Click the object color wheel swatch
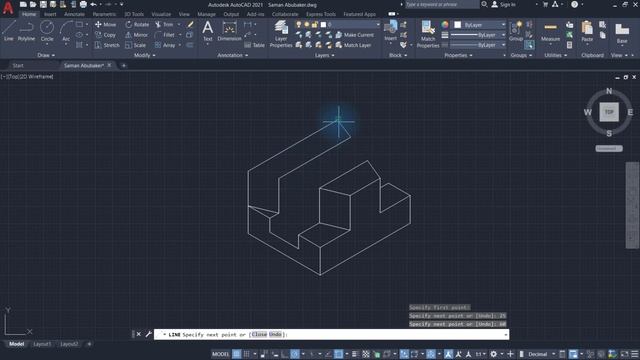Image resolution: width=640 pixels, height=360 pixels. [x=445, y=25]
